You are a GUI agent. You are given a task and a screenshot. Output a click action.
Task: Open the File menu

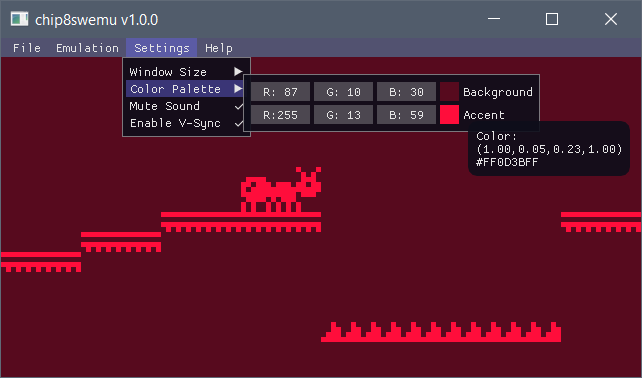(x=27, y=48)
